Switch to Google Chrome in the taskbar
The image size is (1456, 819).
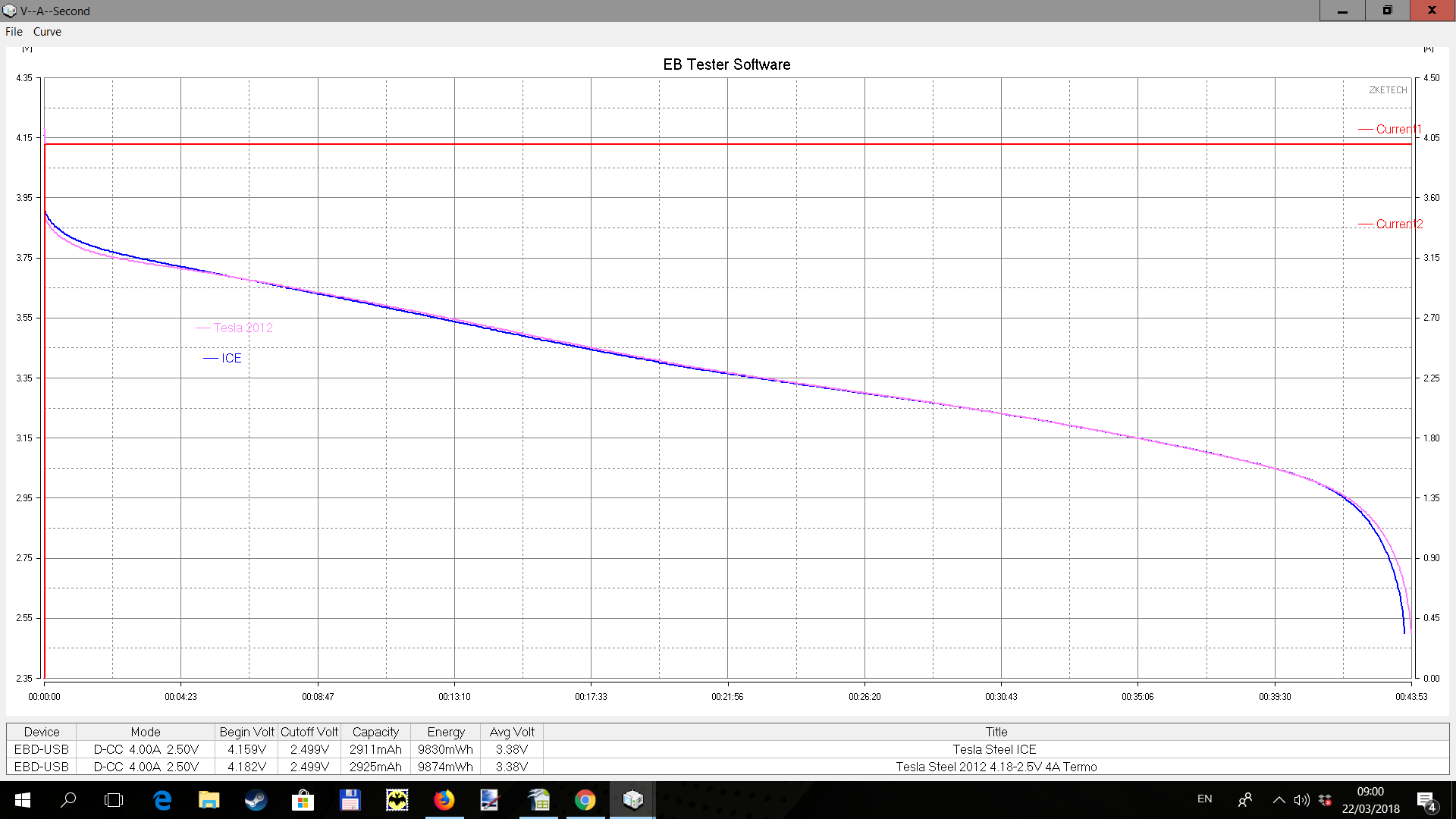click(x=585, y=800)
